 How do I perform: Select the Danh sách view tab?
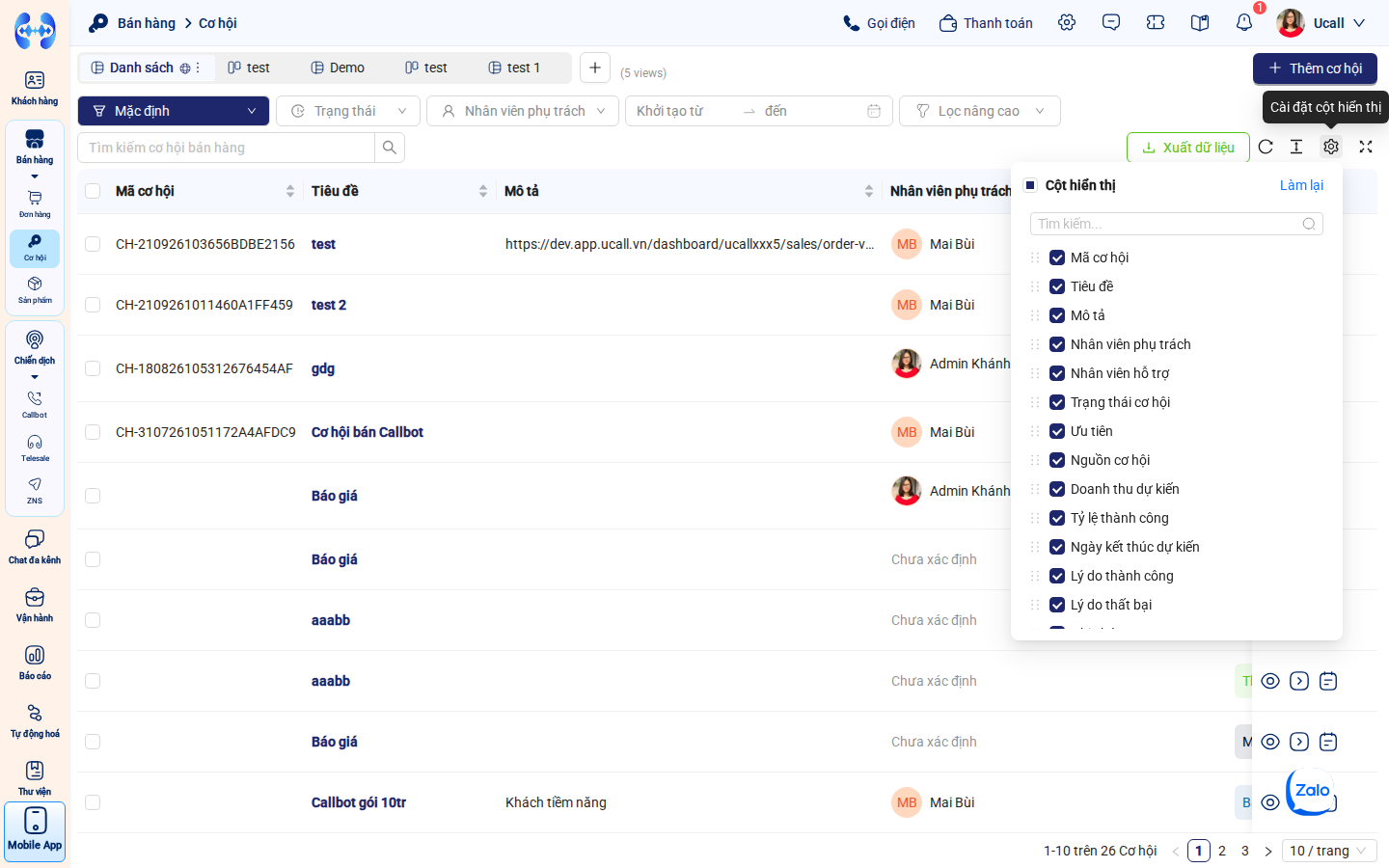(x=145, y=68)
